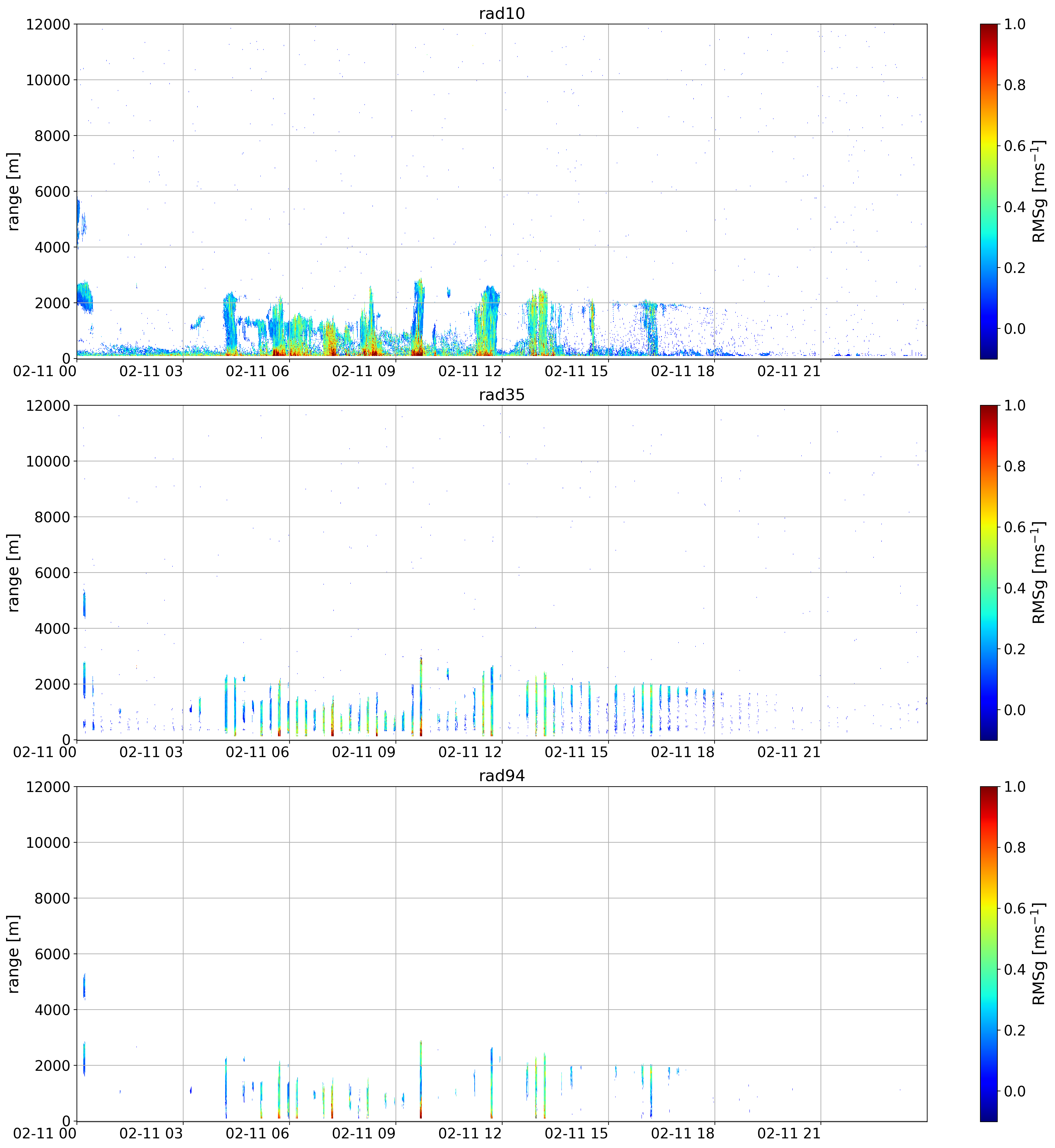Click the 12000 y-tick of rad10
The width and height of the screenshot is (1055, 1148).
coord(48,25)
